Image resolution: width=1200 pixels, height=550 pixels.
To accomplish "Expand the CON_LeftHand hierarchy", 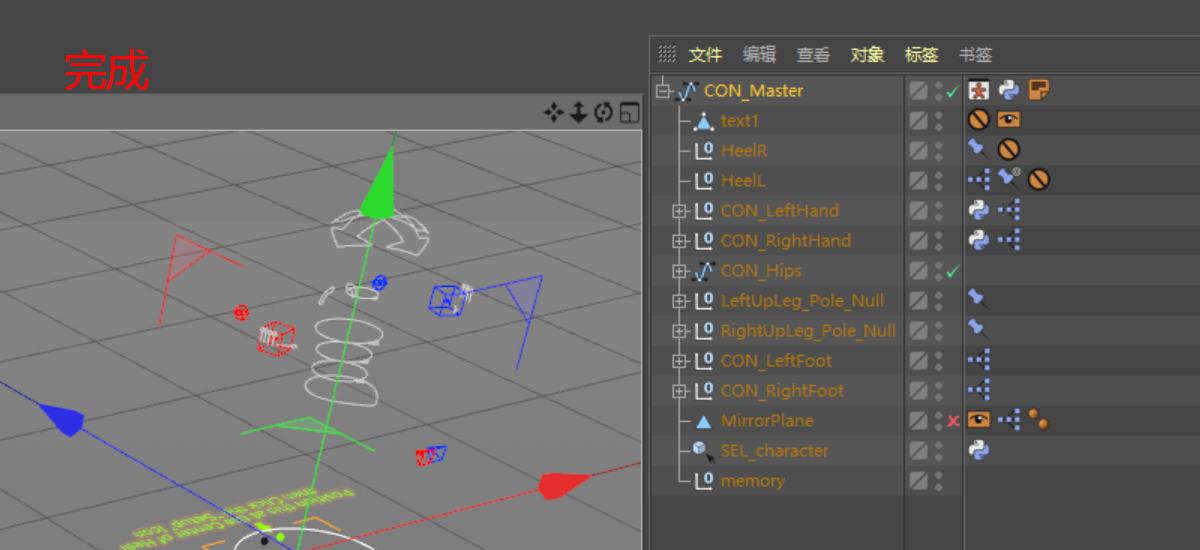I will tap(679, 211).
